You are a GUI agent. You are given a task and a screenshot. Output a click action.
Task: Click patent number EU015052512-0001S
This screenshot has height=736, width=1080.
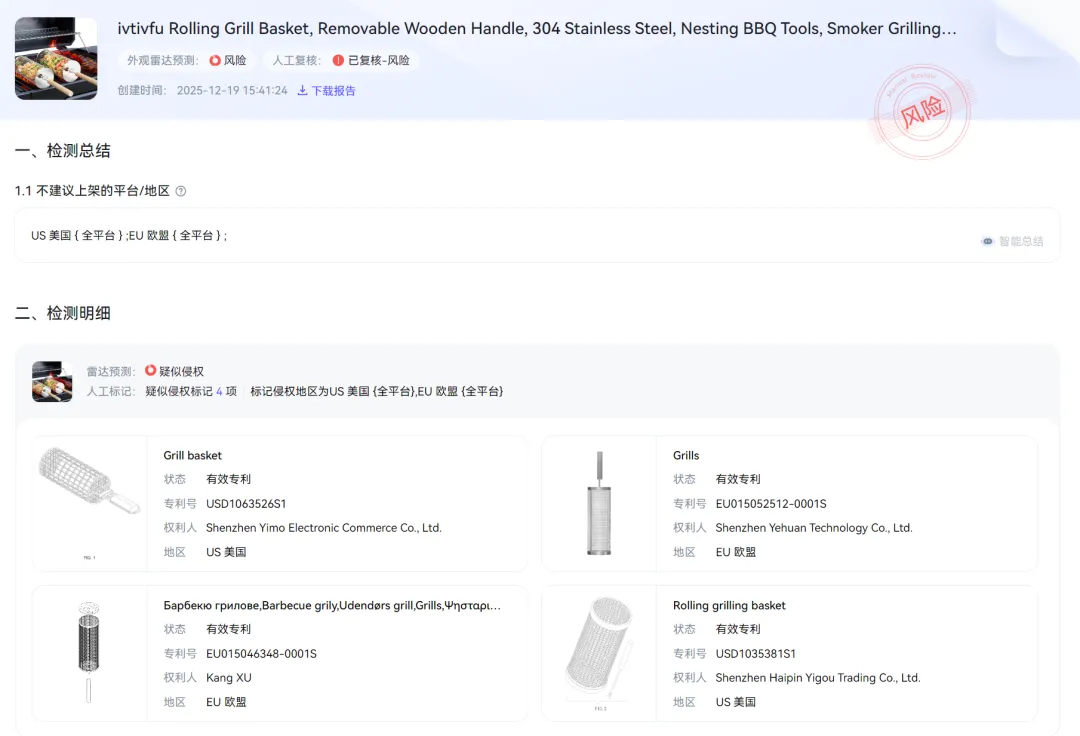click(x=770, y=504)
